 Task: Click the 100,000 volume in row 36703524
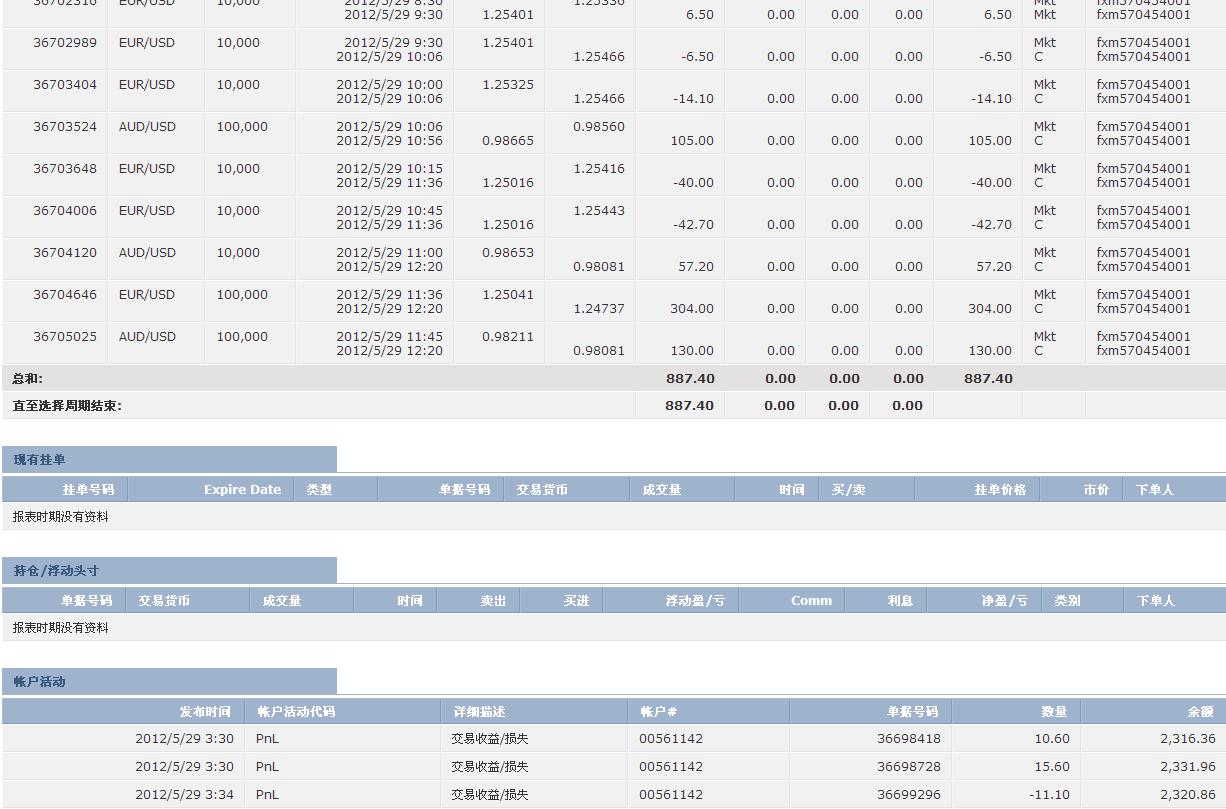point(242,127)
